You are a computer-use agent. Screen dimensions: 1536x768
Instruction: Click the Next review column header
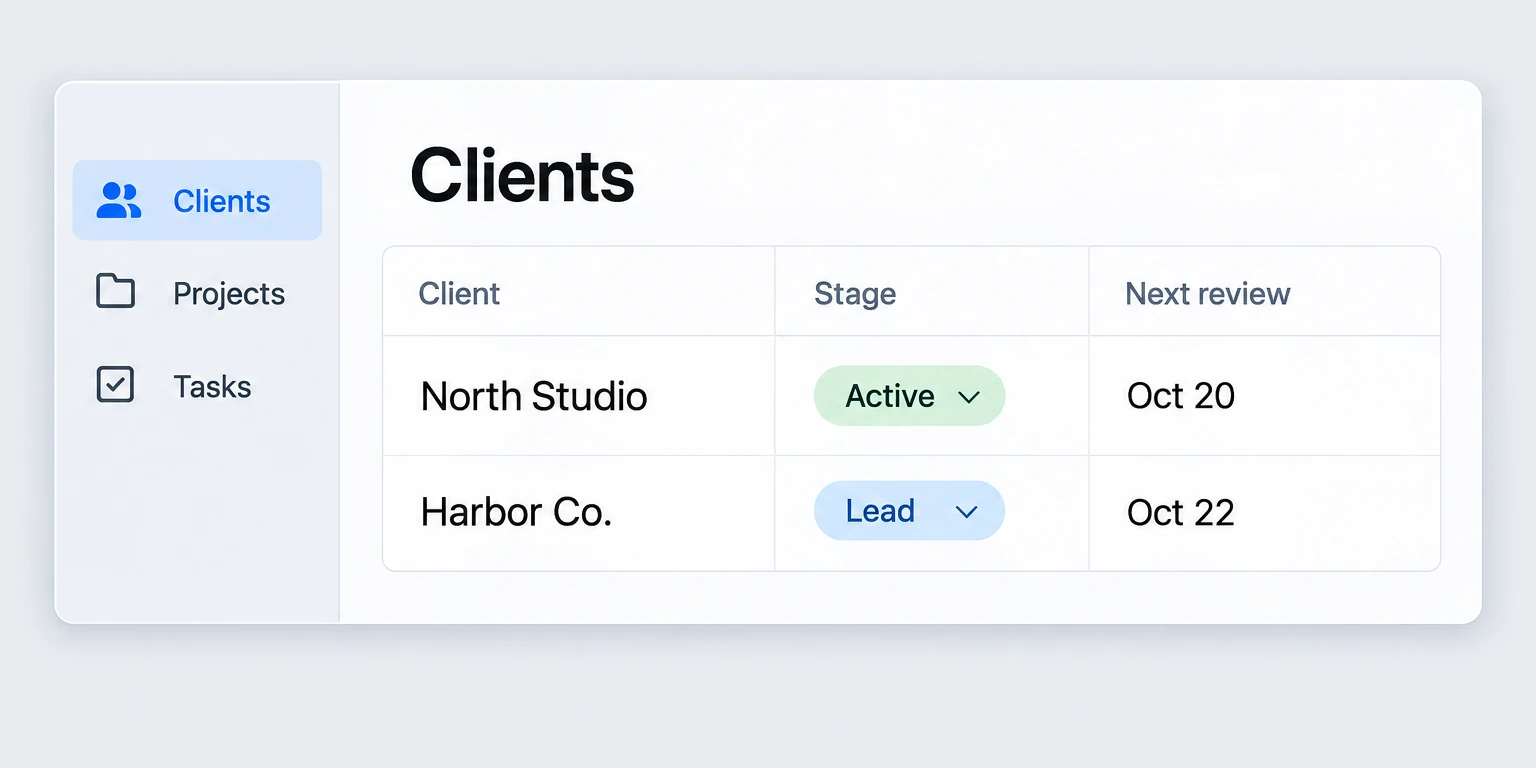(x=1208, y=293)
